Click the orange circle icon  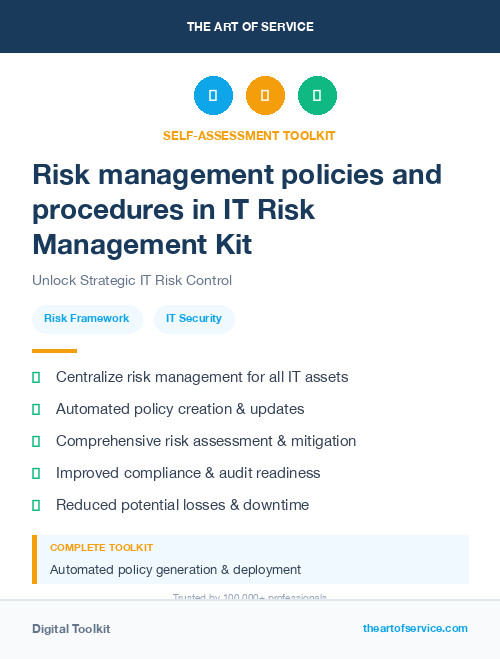tap(266, 95)
